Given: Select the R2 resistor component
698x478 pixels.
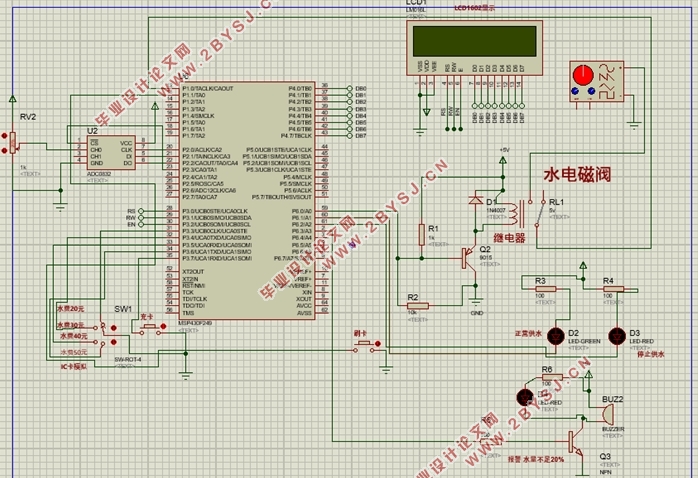Looking at the screenshot, I should tap(418, 306).
